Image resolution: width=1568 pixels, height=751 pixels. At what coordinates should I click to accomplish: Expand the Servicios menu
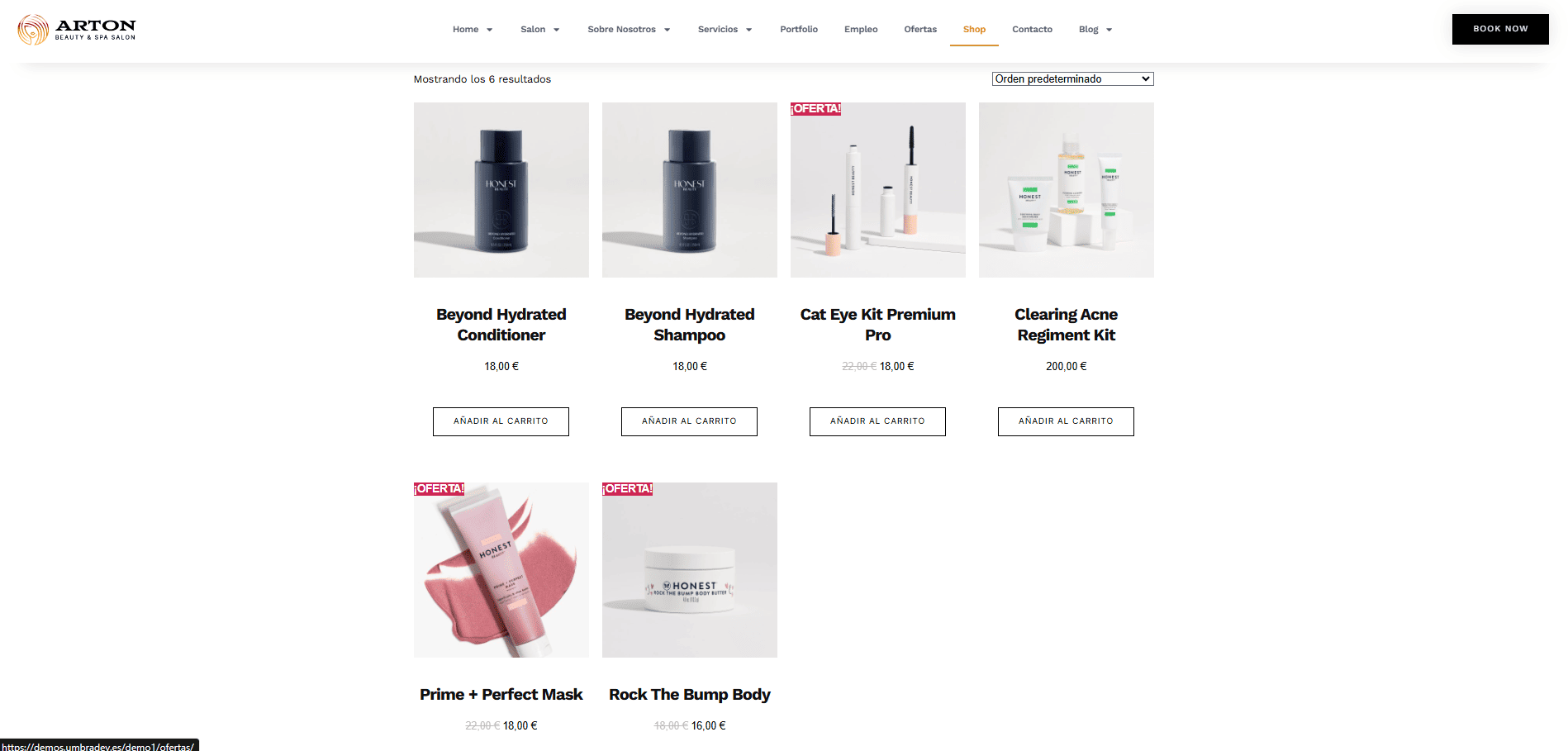pyautogui.click(x=725, y=30)
